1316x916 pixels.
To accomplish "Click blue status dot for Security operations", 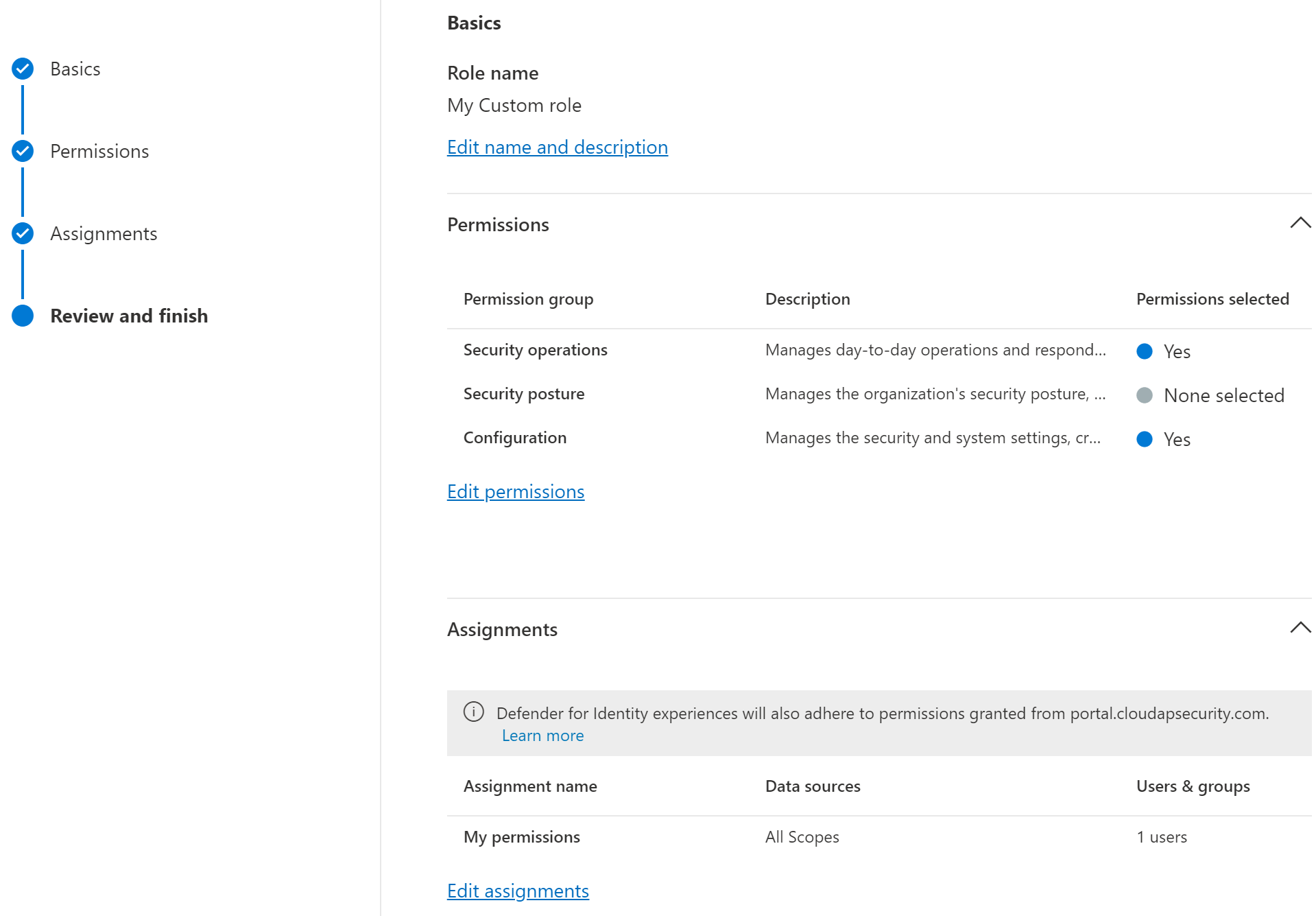I will (x=1144, y=351).
